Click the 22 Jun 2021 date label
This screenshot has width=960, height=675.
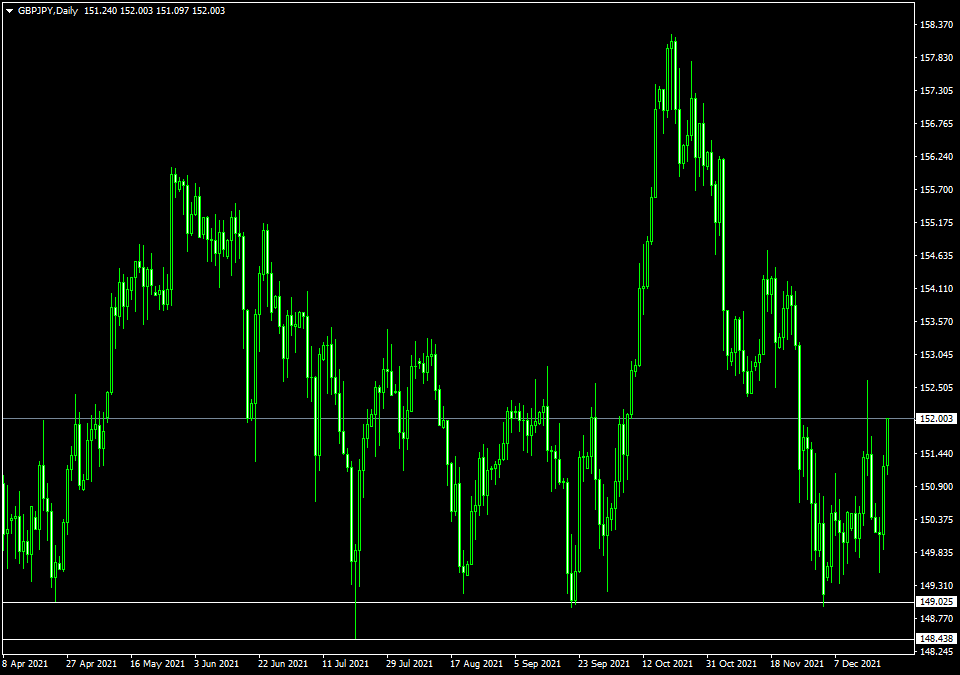(283, 663)
